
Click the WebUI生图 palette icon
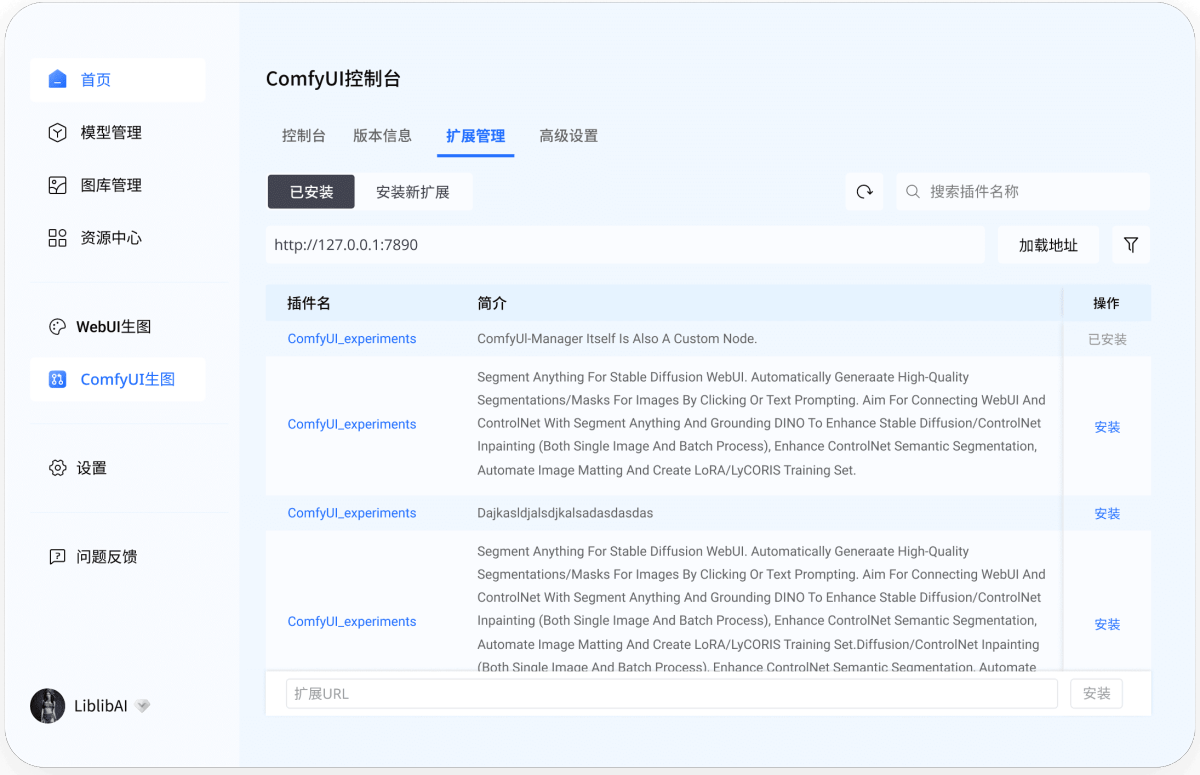click(58, 327)
